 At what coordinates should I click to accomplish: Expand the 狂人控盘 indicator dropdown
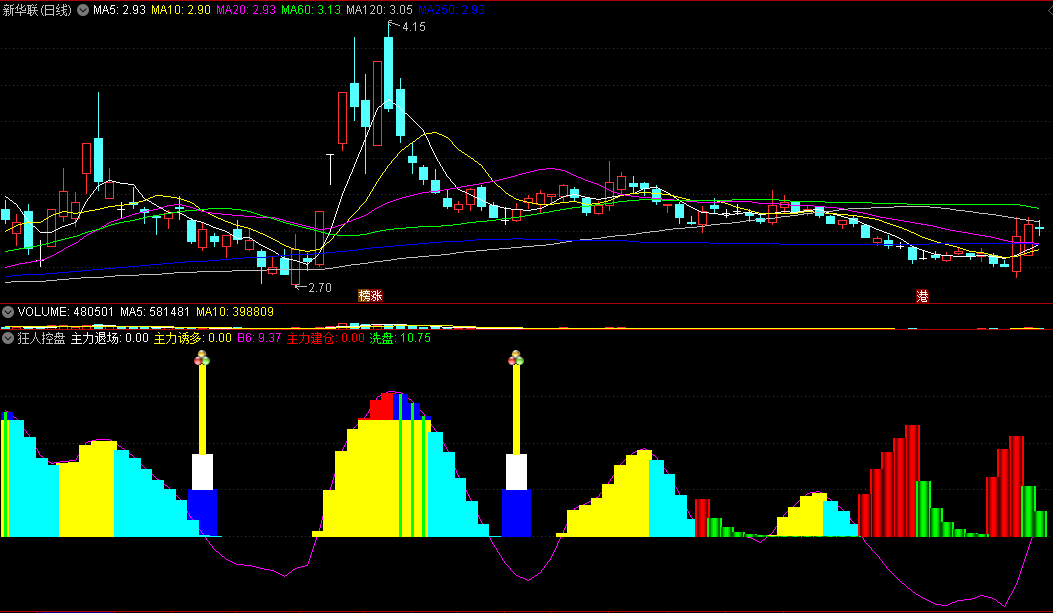[8, 338]
